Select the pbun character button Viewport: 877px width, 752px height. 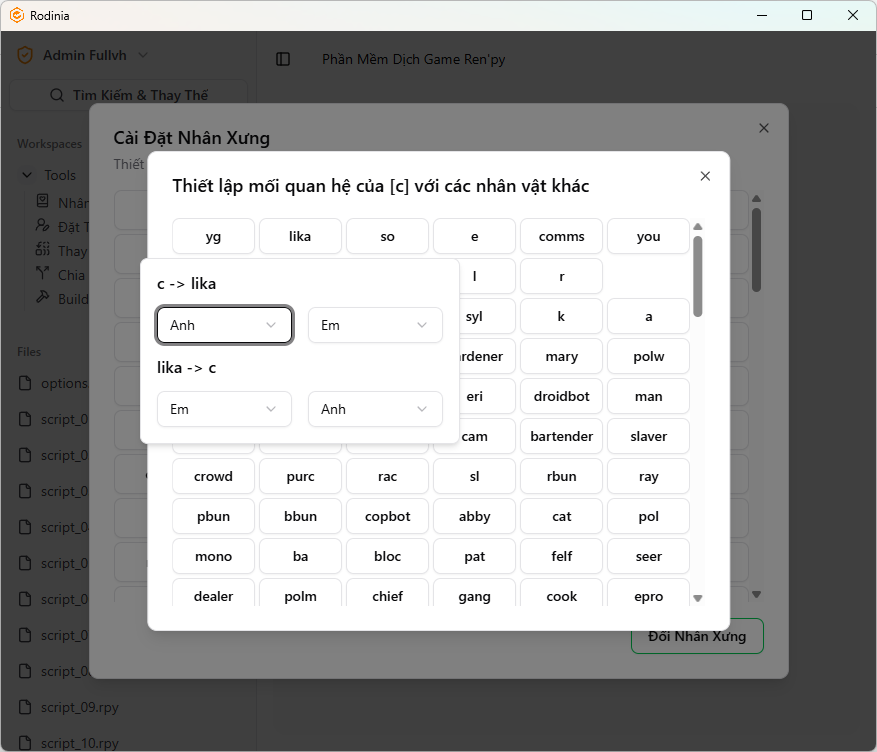[213, 516]
